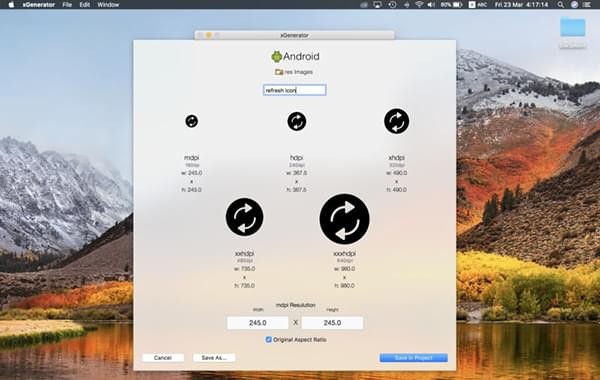Open the Notification Center icon
600x380 pixels.
click(587, 5)
